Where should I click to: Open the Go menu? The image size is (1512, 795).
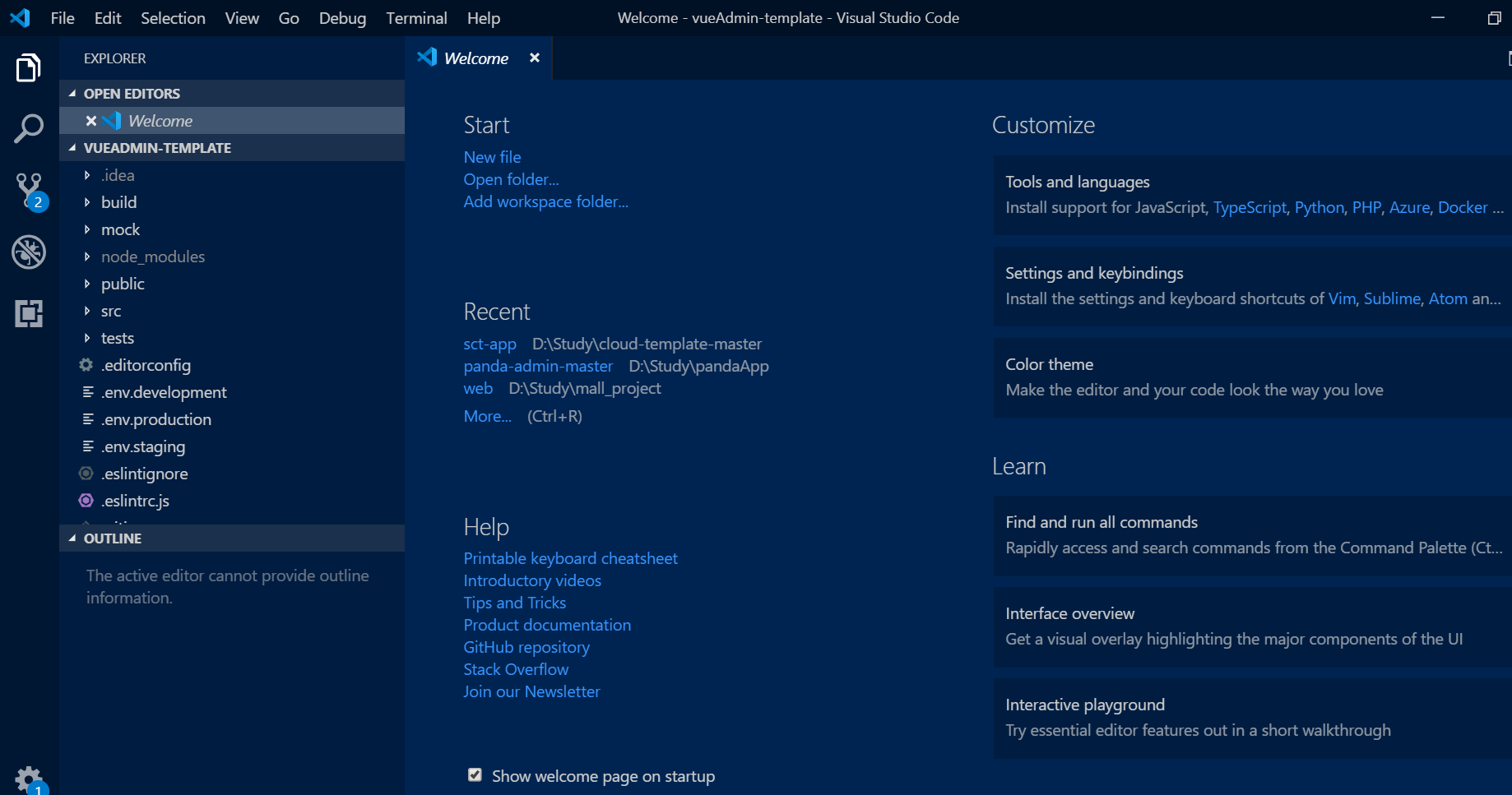[289, 18]
